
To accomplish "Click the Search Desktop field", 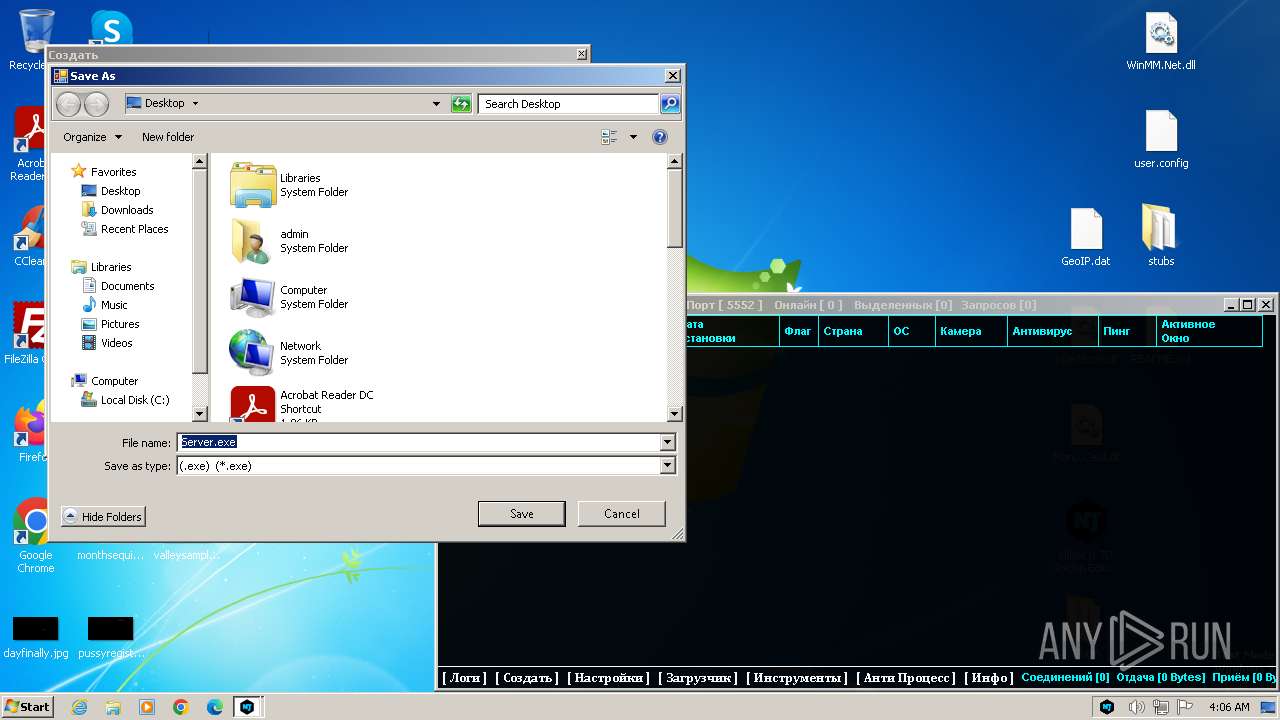I will pos(568,104).
